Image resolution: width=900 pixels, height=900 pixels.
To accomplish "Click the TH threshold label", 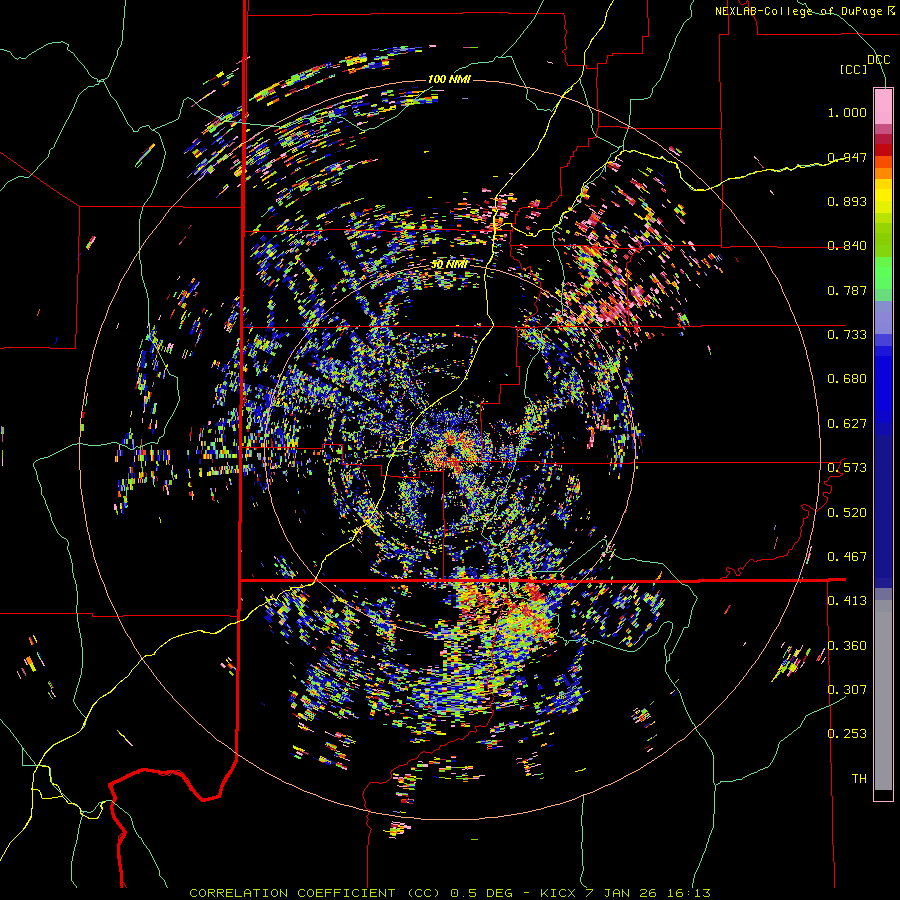I will point(859,779).
